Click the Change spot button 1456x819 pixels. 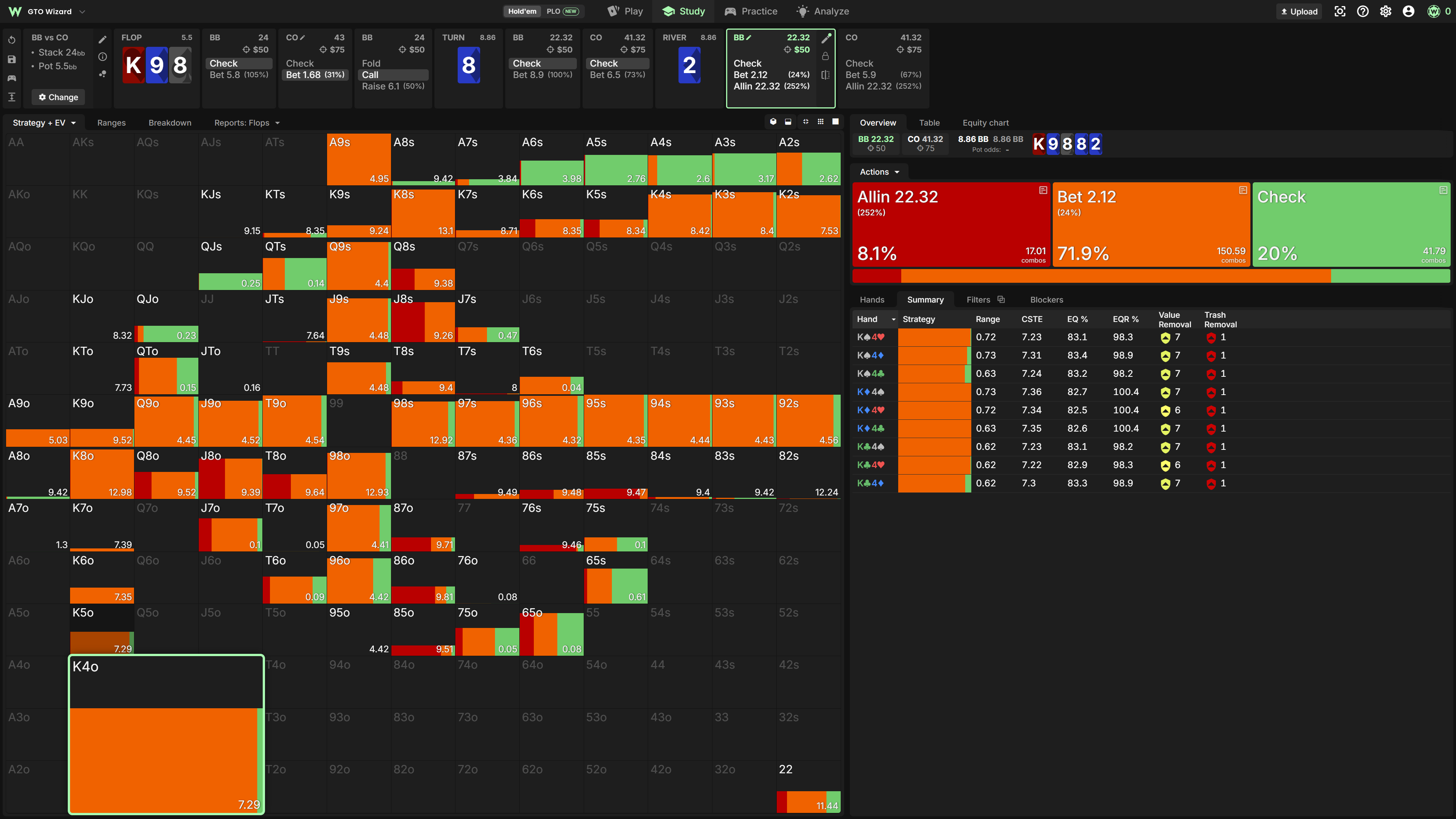pos(58,97)
